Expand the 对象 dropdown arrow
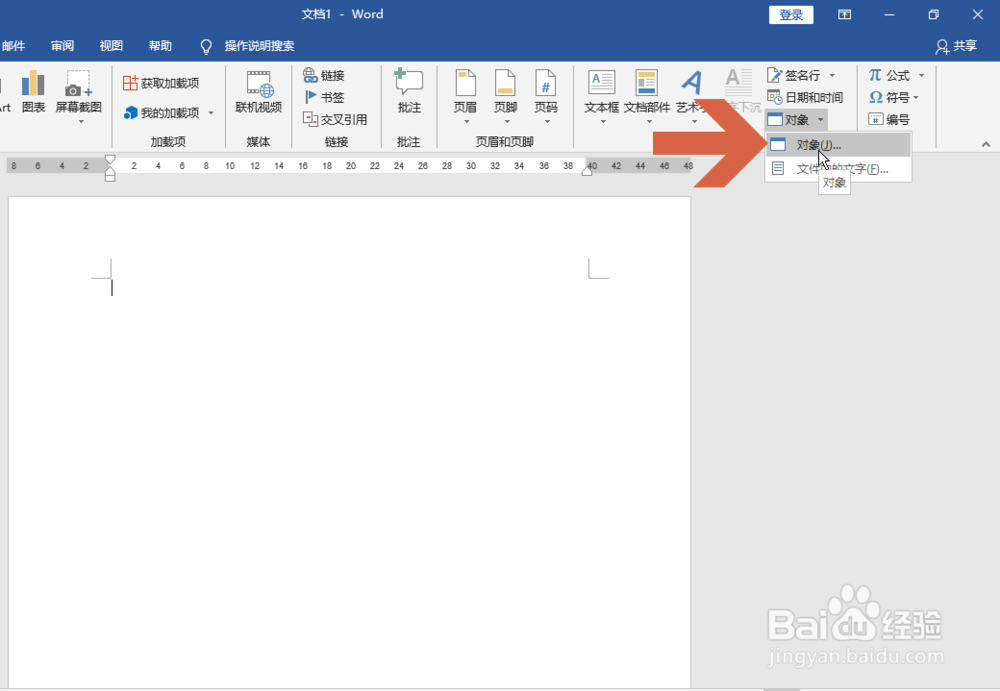This screenshot has height=691, width=1000. [820, 119]
